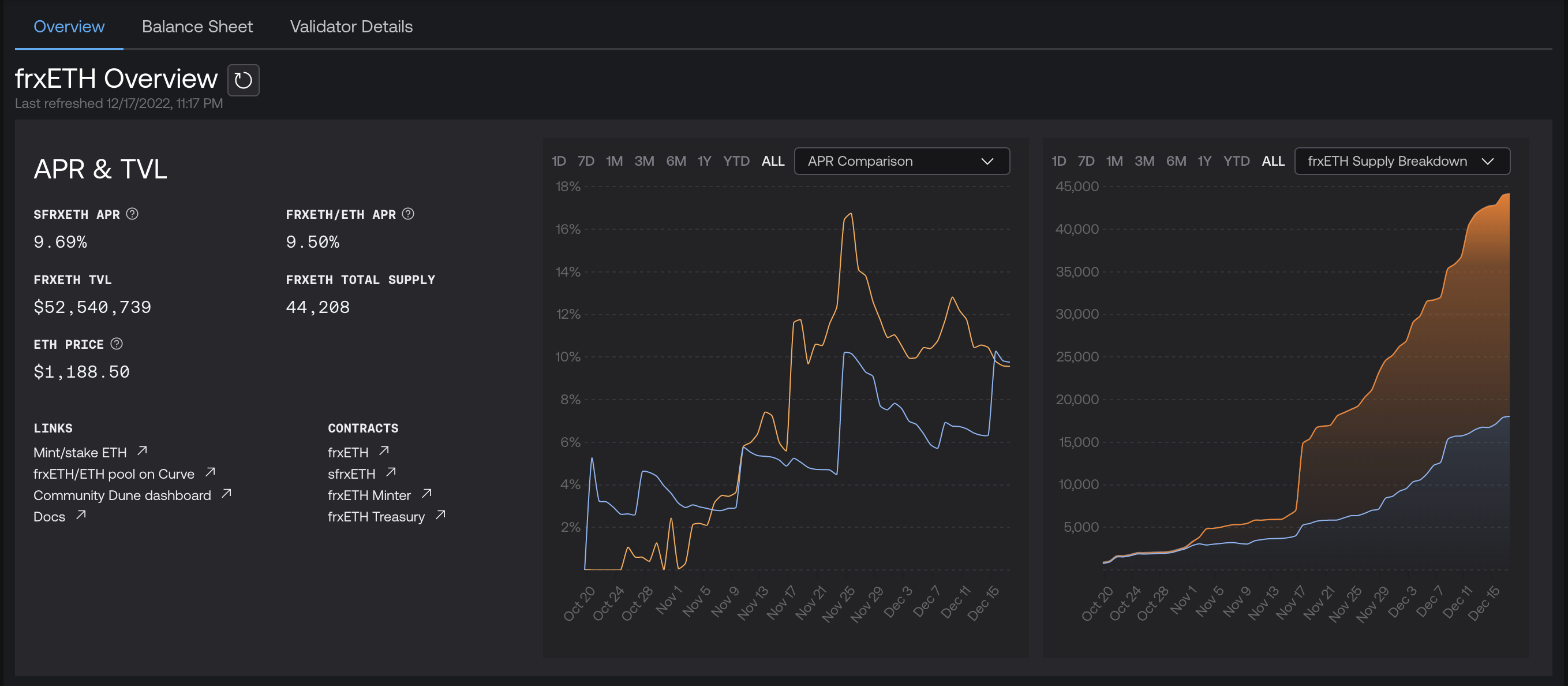Select 1M range on supply chart
This screenshot has height=686, width=1568.
[1114, 161]
